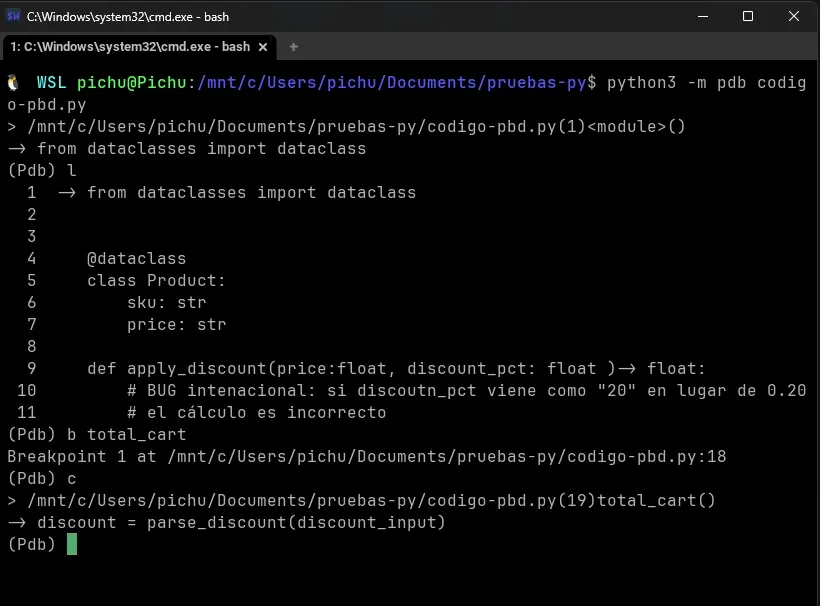Image resolution: width=820 pixels, height=606 pixels.
Task: Click the green cursor block
Action: coord(72,545)
